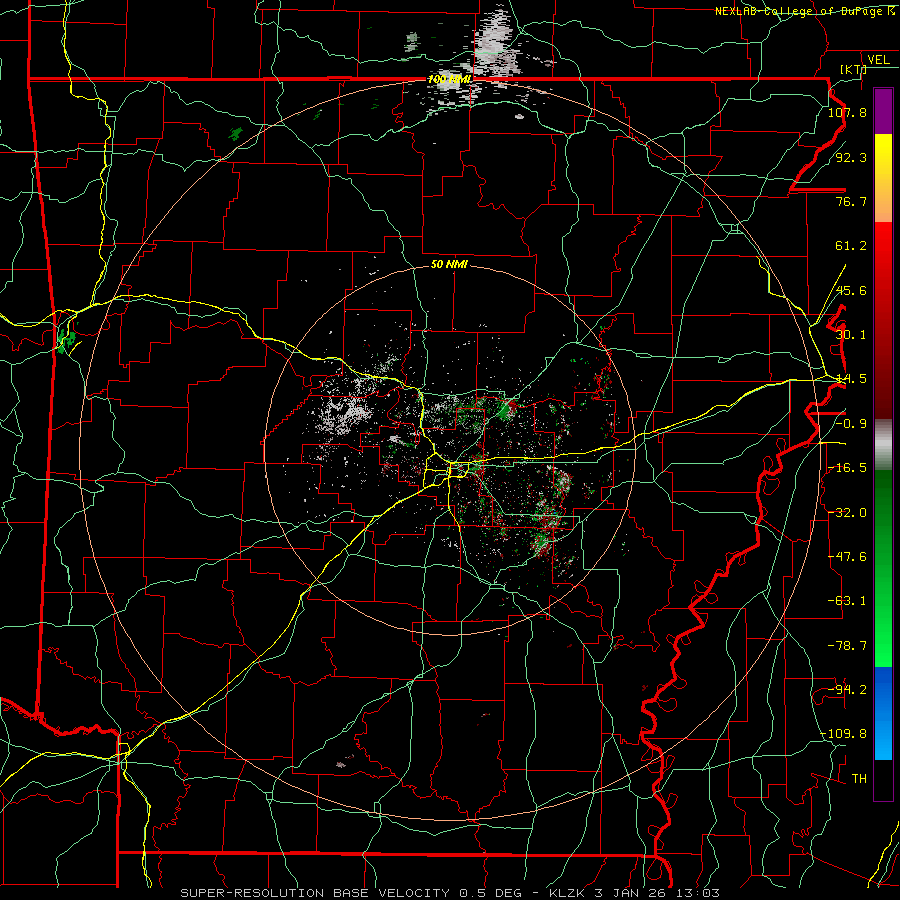Click the SUPER-RESOLUTION BASE VELOCITY caption text

point(315,893)
